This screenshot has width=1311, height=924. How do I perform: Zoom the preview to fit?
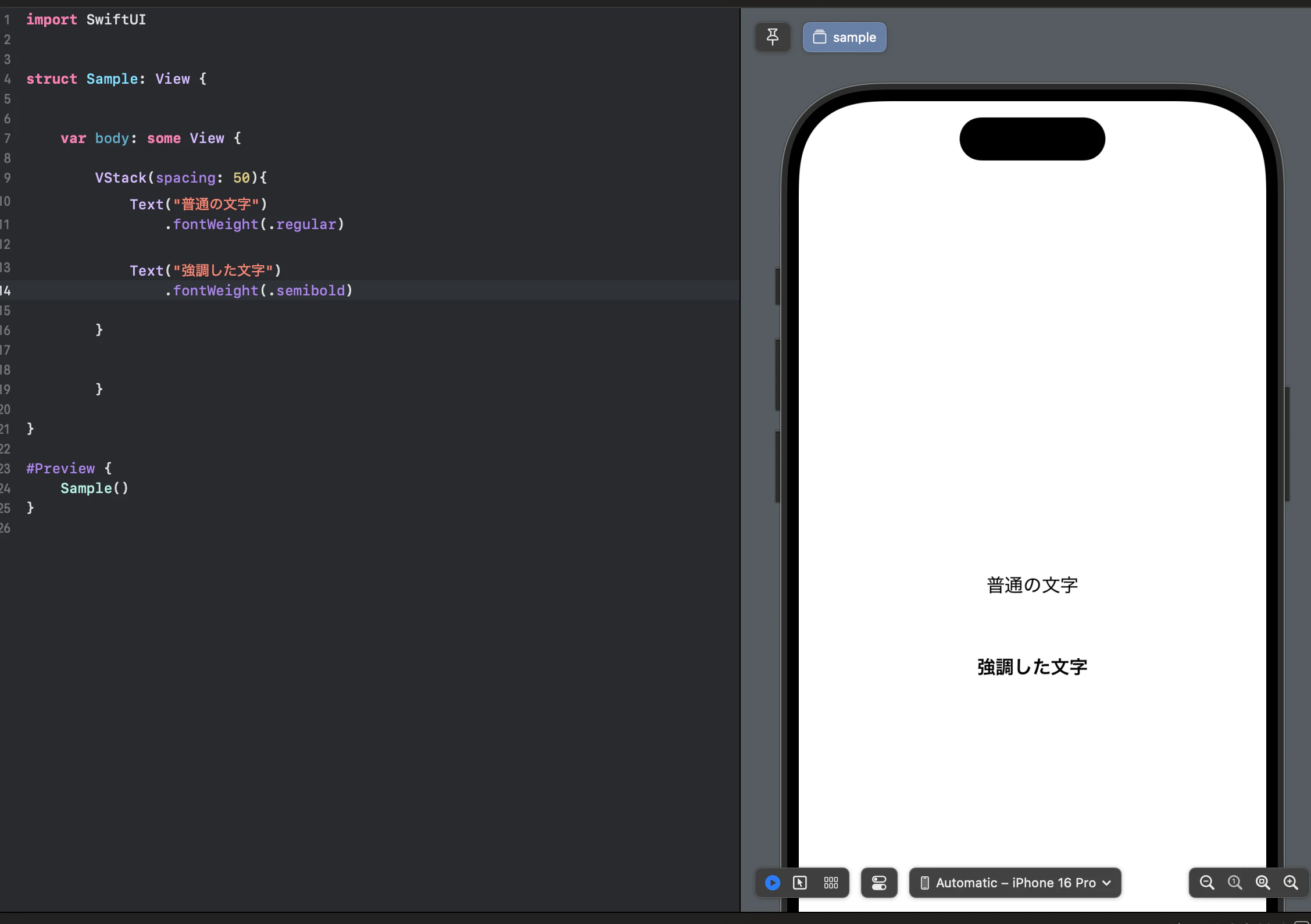[1263, 883]
